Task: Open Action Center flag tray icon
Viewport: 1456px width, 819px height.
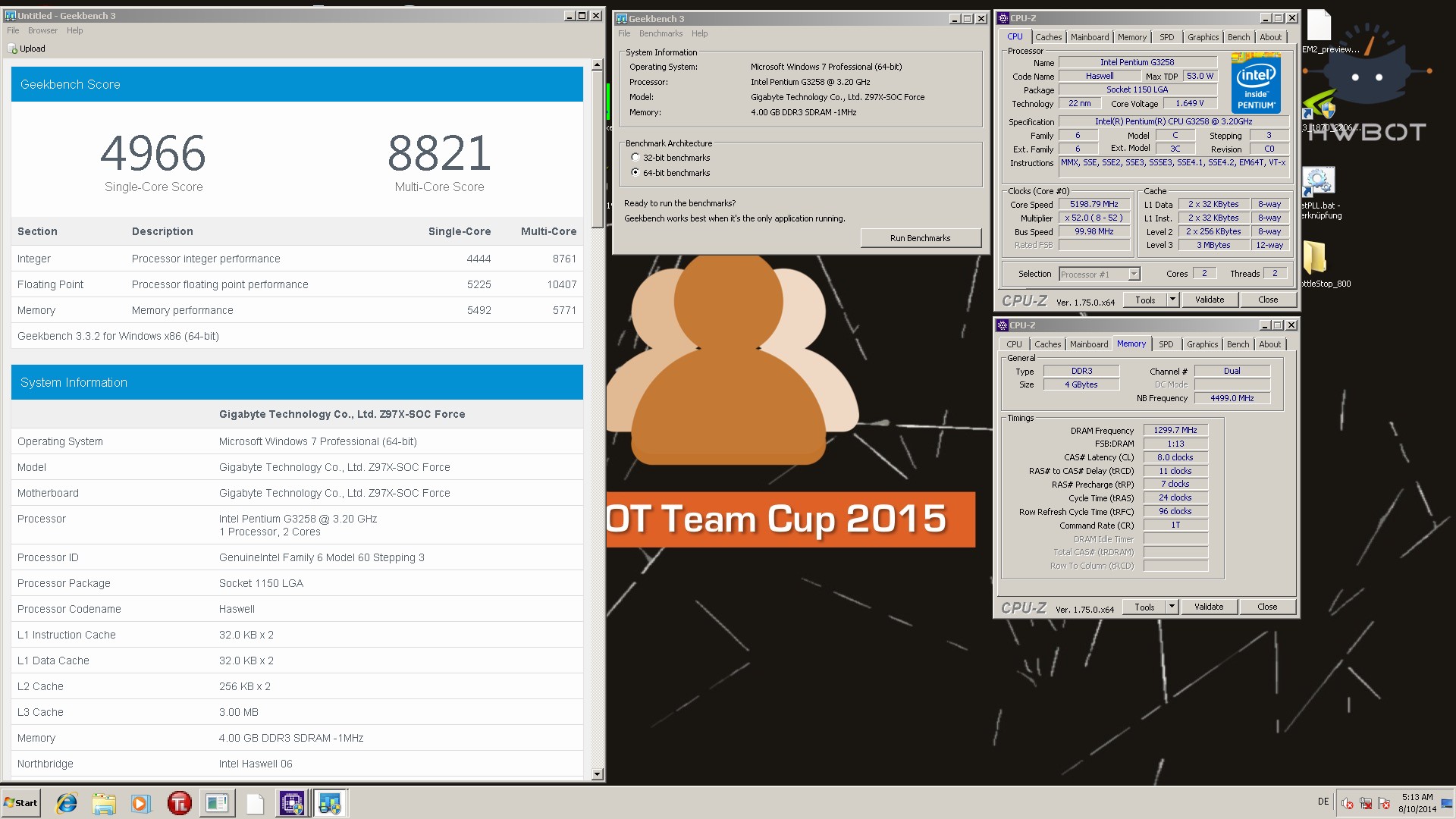Action: [1384, 803]
